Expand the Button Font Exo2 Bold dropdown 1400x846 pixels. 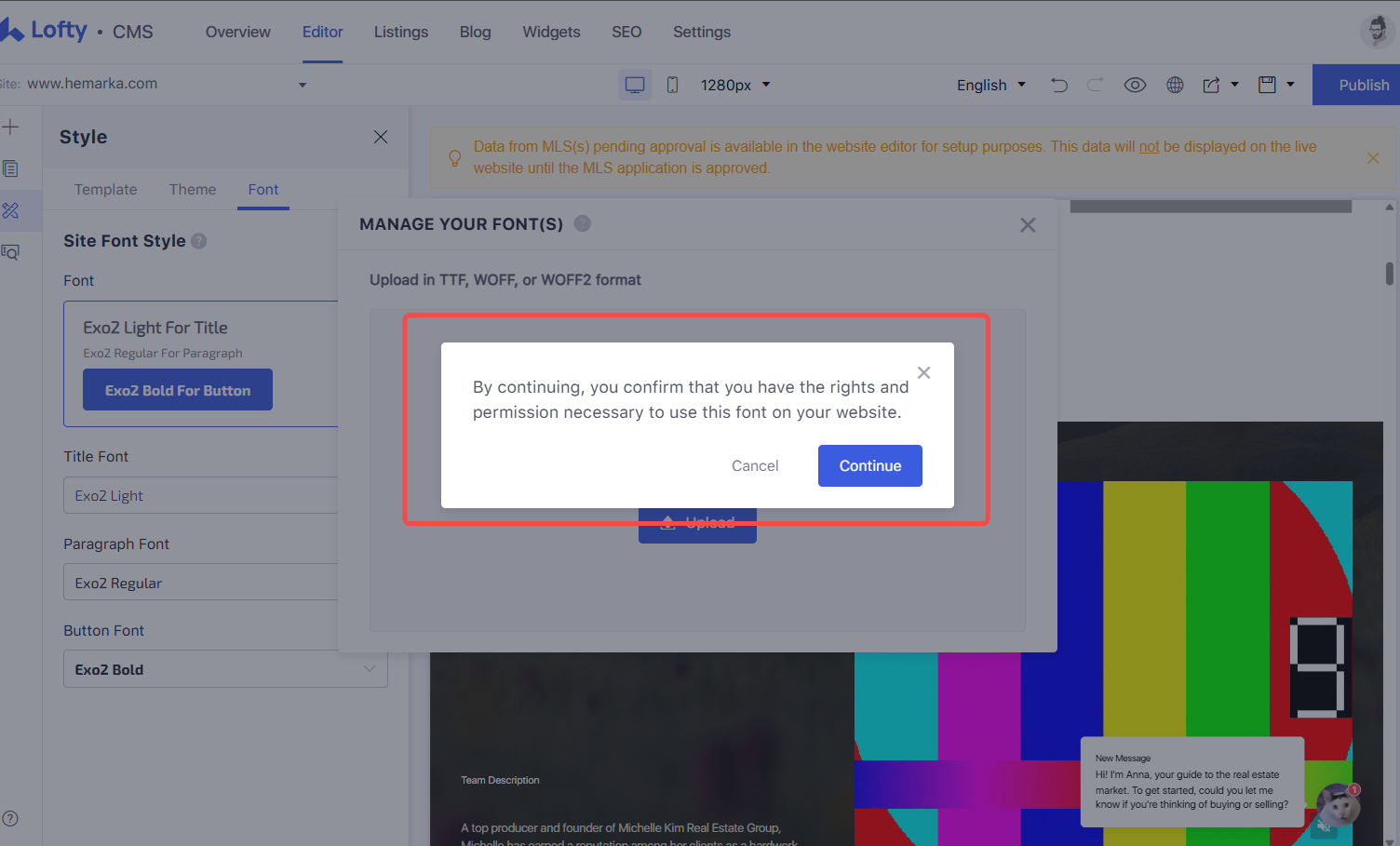click(x=225, y=669)
